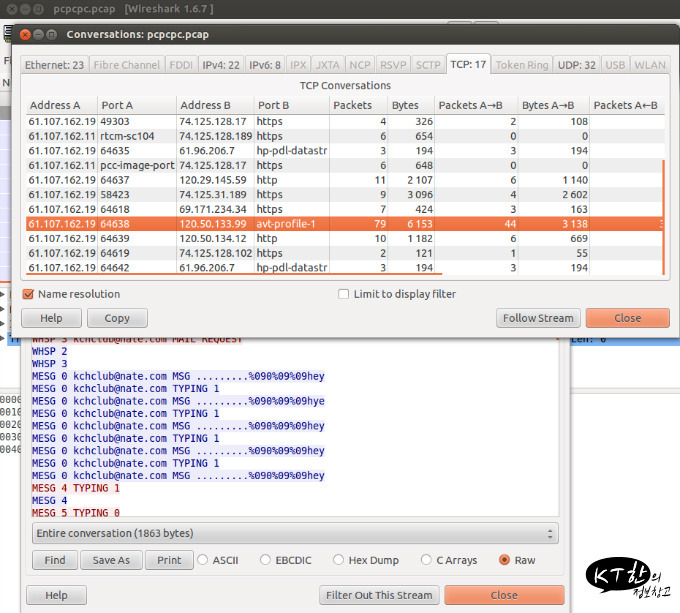This screenshot has height=613, width=680.
Task: Select the highlighted avt-profile-1 row
Action: pos(345,224)
